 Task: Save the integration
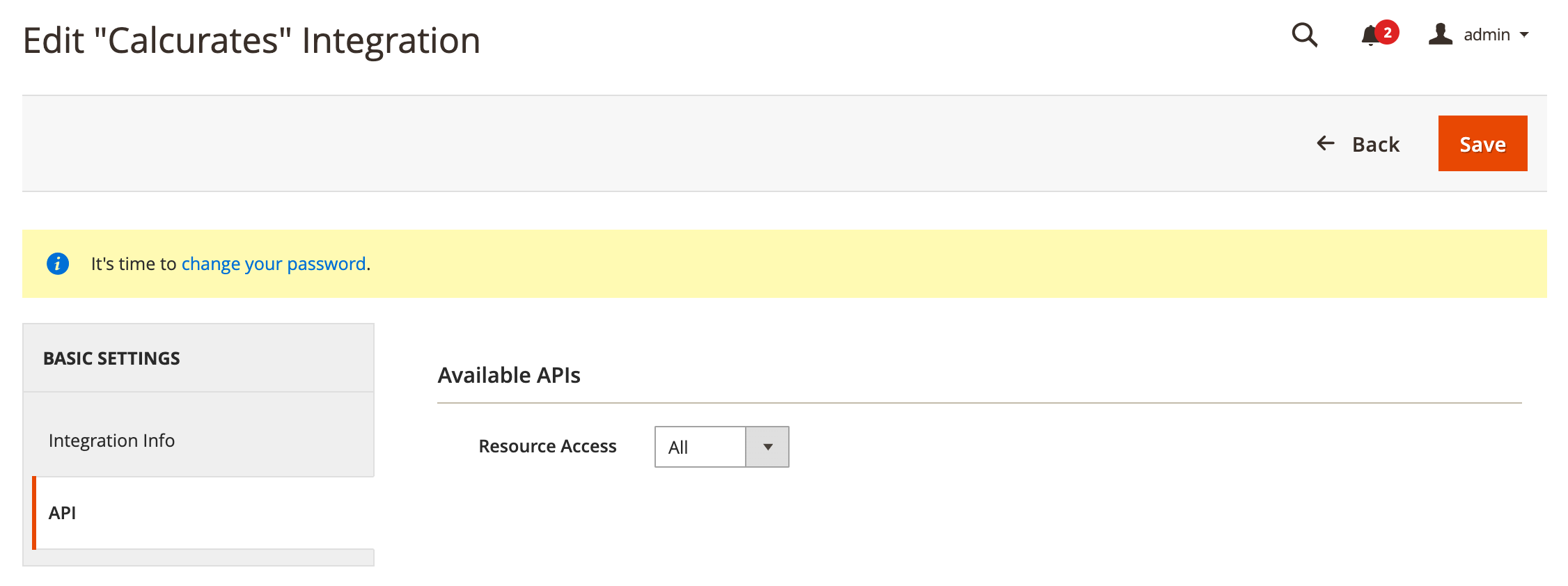pyautogui.click(x=1482, y=143)
